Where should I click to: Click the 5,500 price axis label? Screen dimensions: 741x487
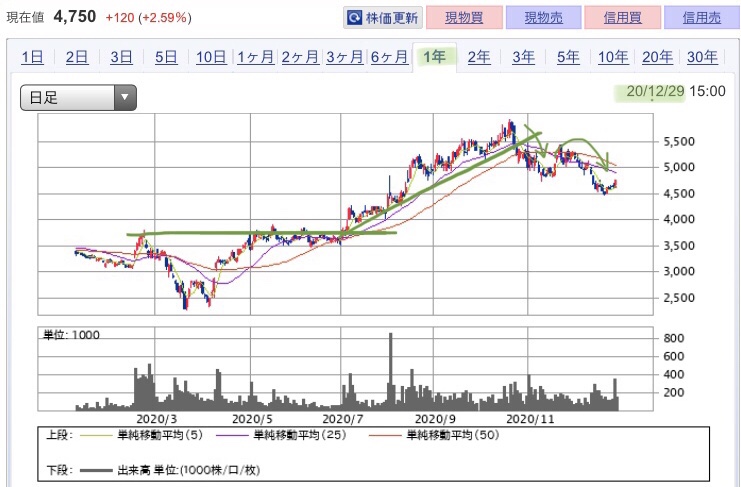pyautogui.click(x=679, y=141)
